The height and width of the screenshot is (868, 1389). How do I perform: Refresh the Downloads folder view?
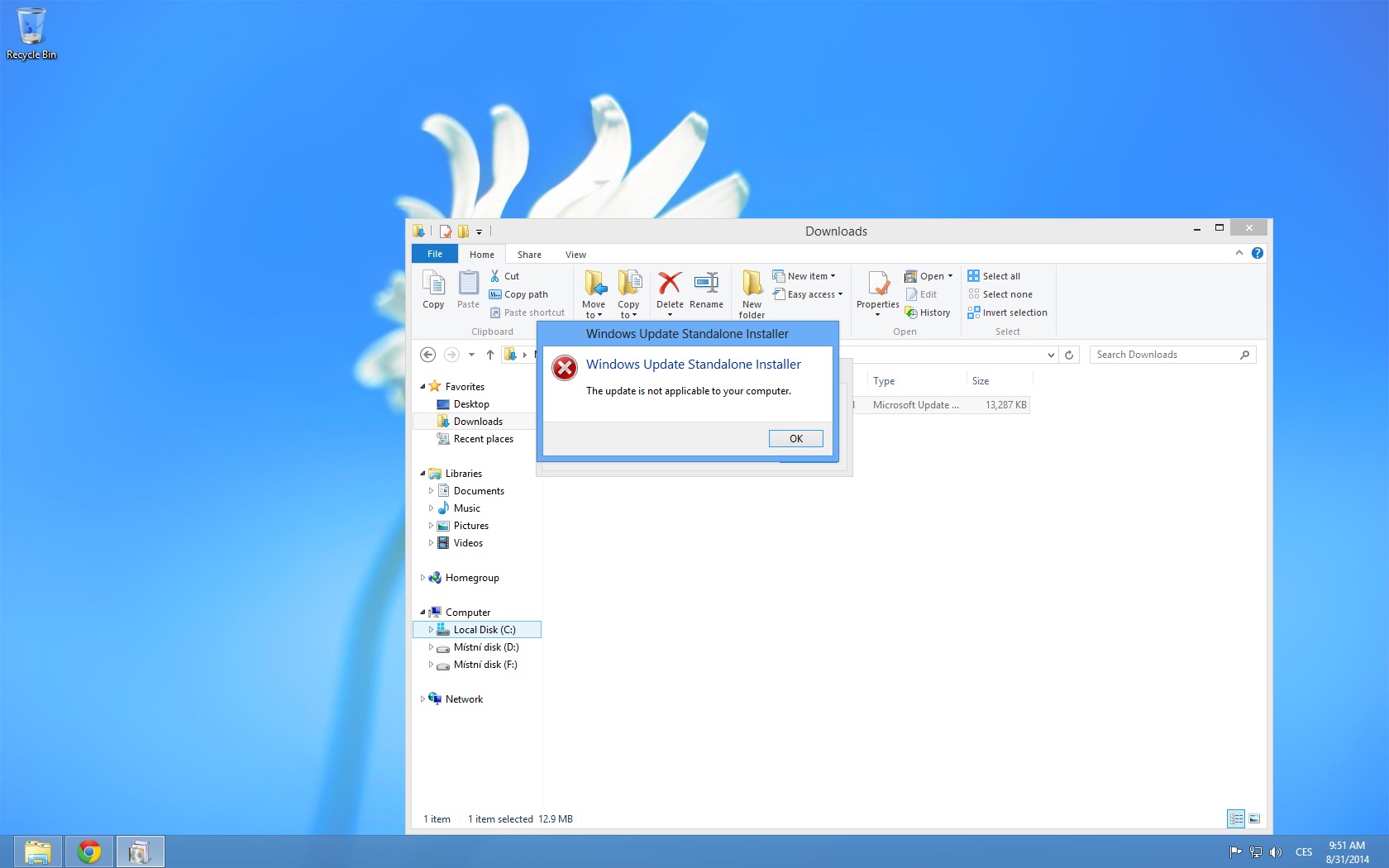(x=1069, y=355)
